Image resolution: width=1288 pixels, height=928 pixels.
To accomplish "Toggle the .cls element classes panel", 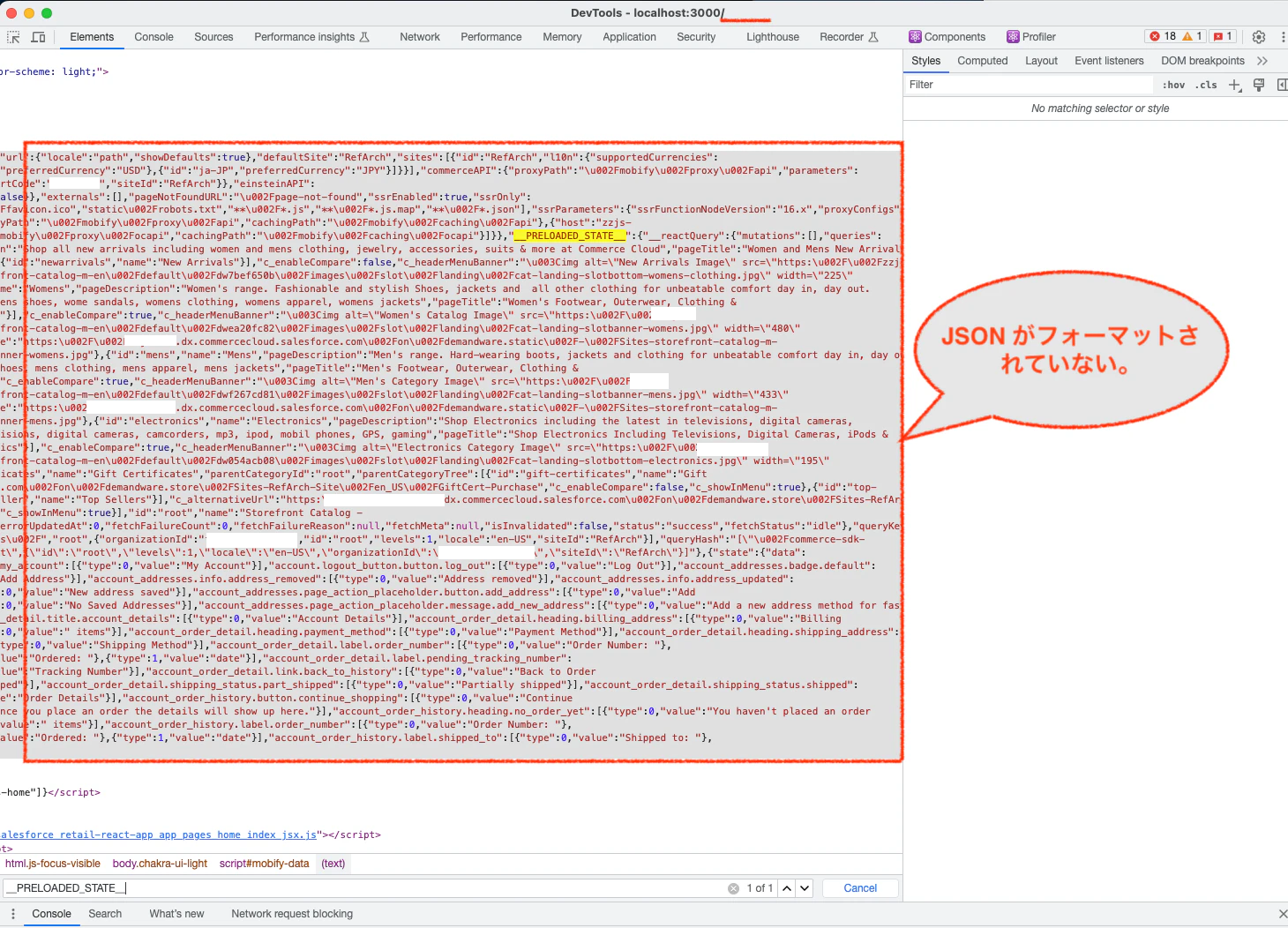I will click(x=1206, y=85).
